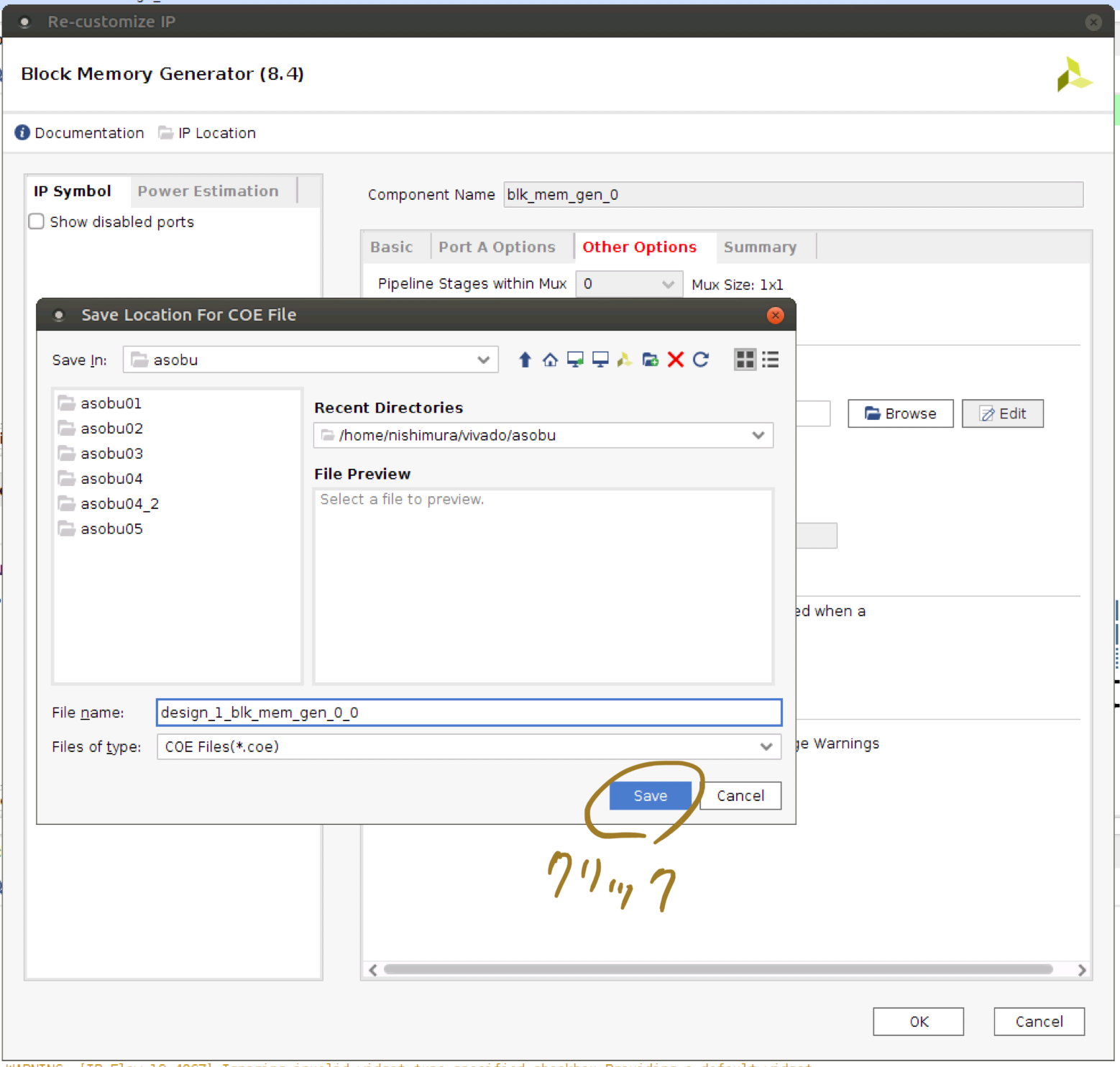
Task: Open Pipeline Stages within Mux dropdown
Action: coord(629,284)
